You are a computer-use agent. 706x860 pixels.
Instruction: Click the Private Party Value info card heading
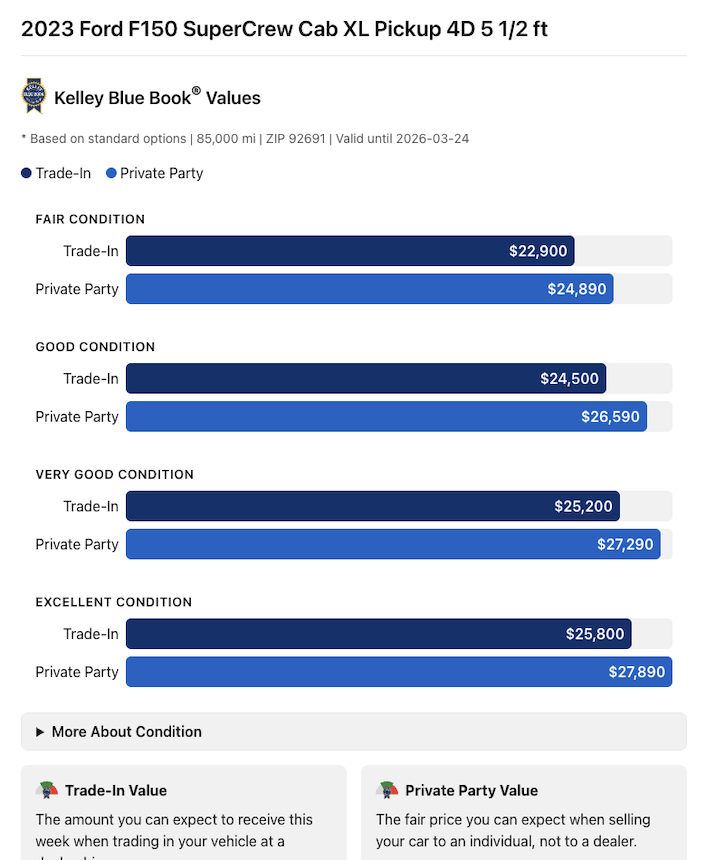tap(471, 790)
